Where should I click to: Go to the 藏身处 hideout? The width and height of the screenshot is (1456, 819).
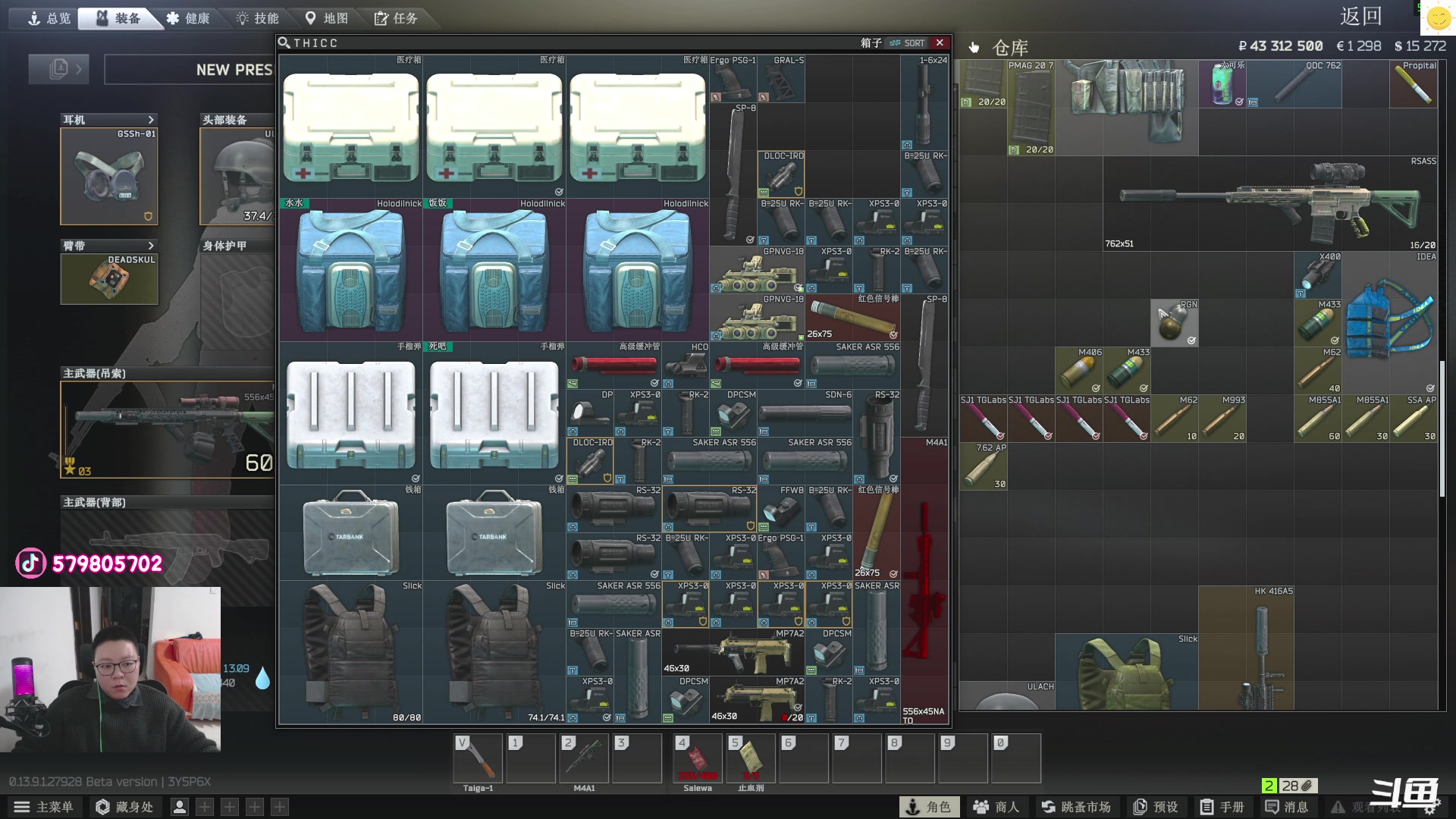click(x=124, y=807)
